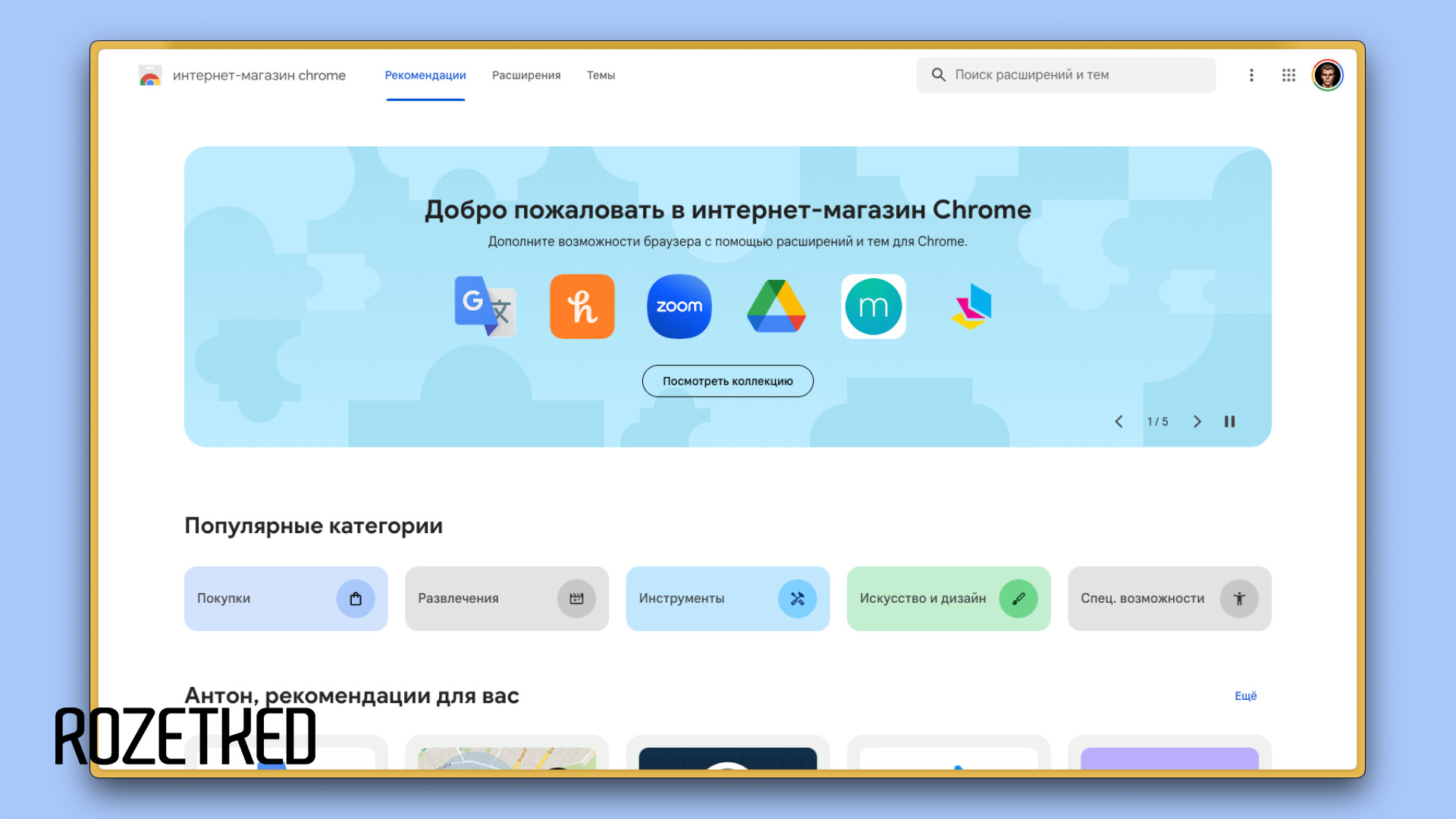Click the accessibility person icon
1456x819 pixels.
pos(1239,598)
